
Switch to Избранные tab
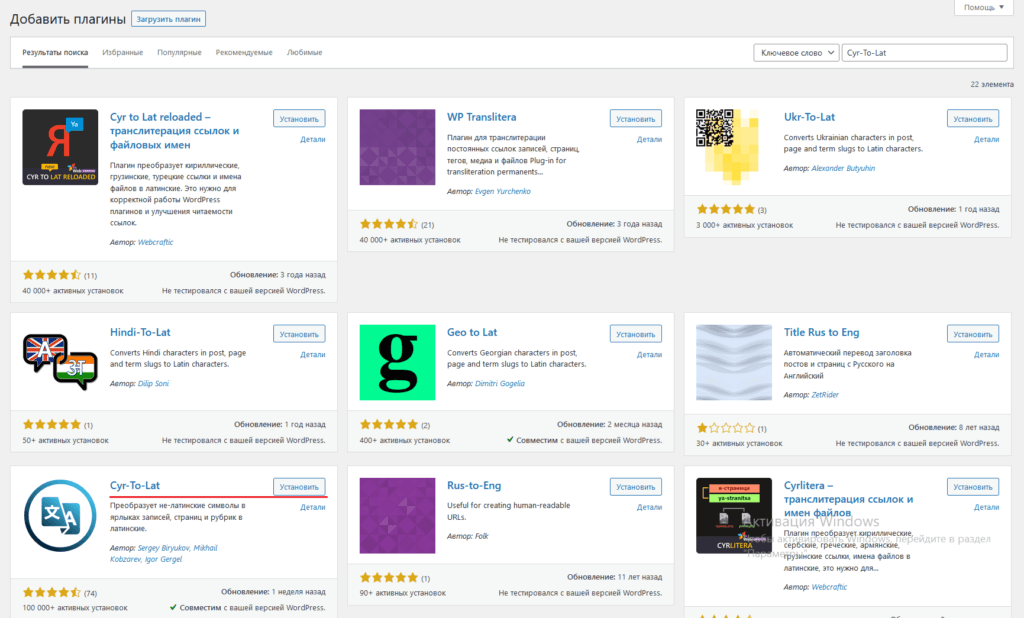123,52
